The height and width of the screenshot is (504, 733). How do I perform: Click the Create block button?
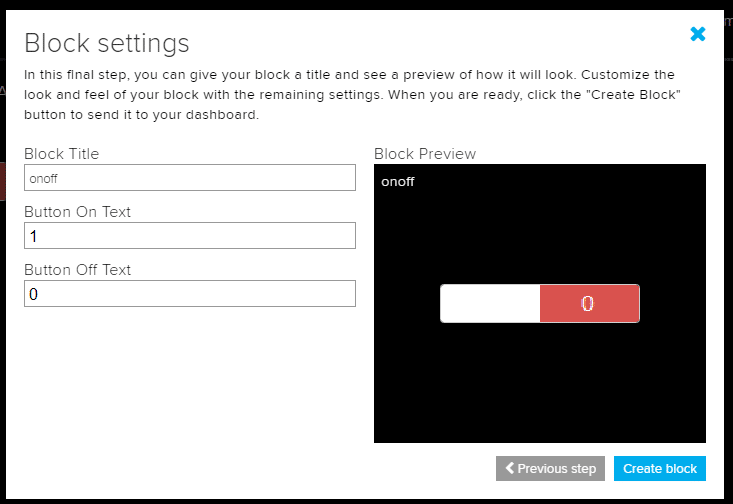(660, 468)
